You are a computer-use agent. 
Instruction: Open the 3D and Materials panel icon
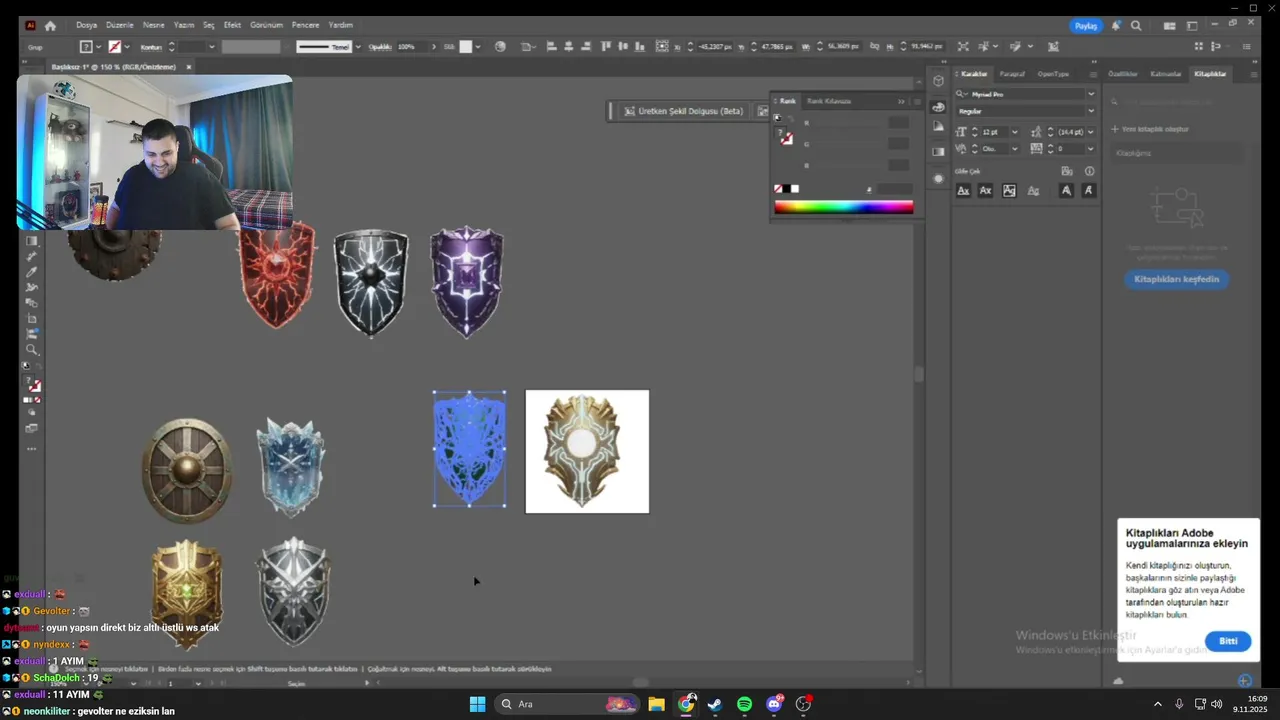click(938, 81)
